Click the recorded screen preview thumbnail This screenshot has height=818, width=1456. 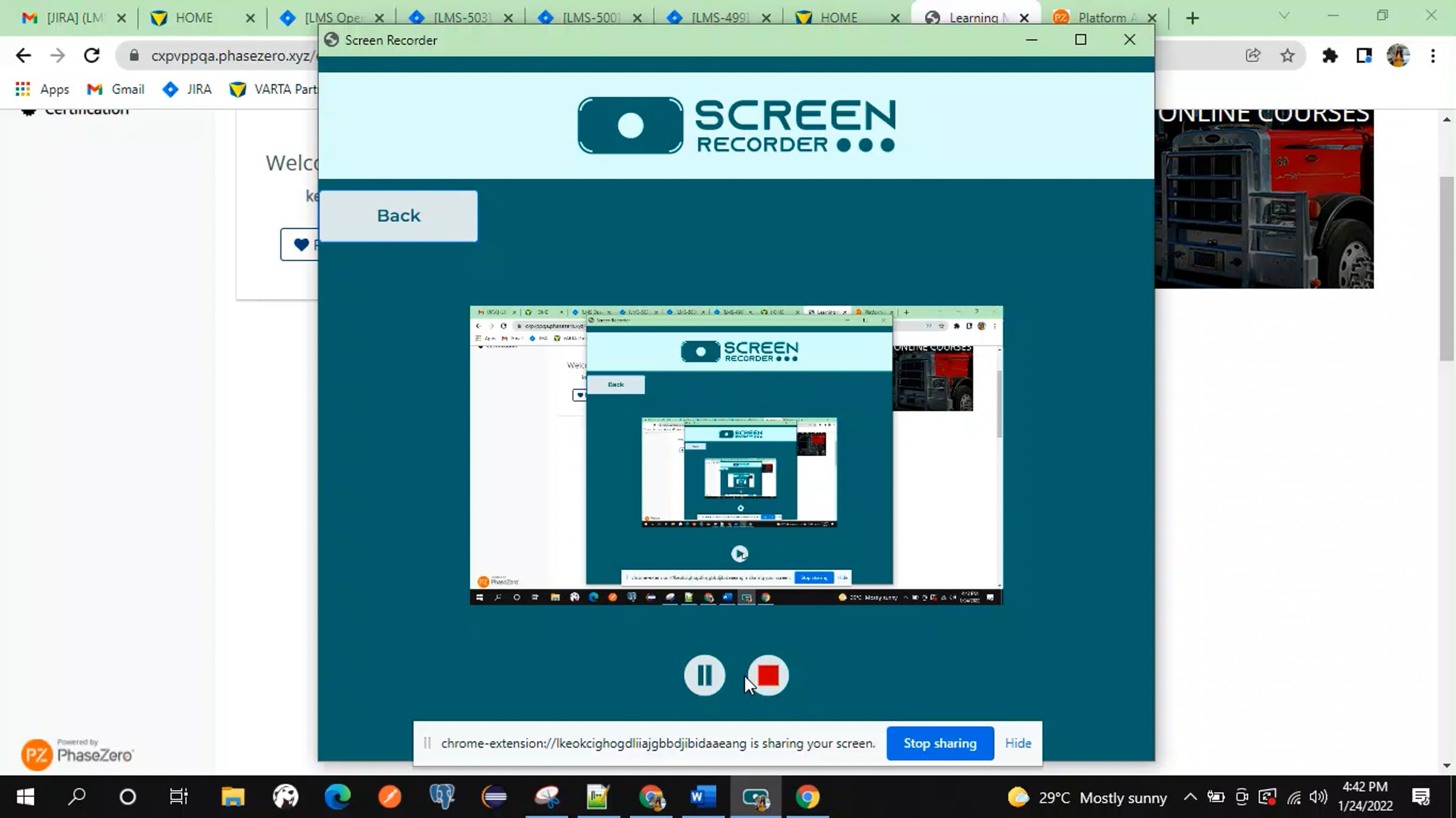click(736, 455)
